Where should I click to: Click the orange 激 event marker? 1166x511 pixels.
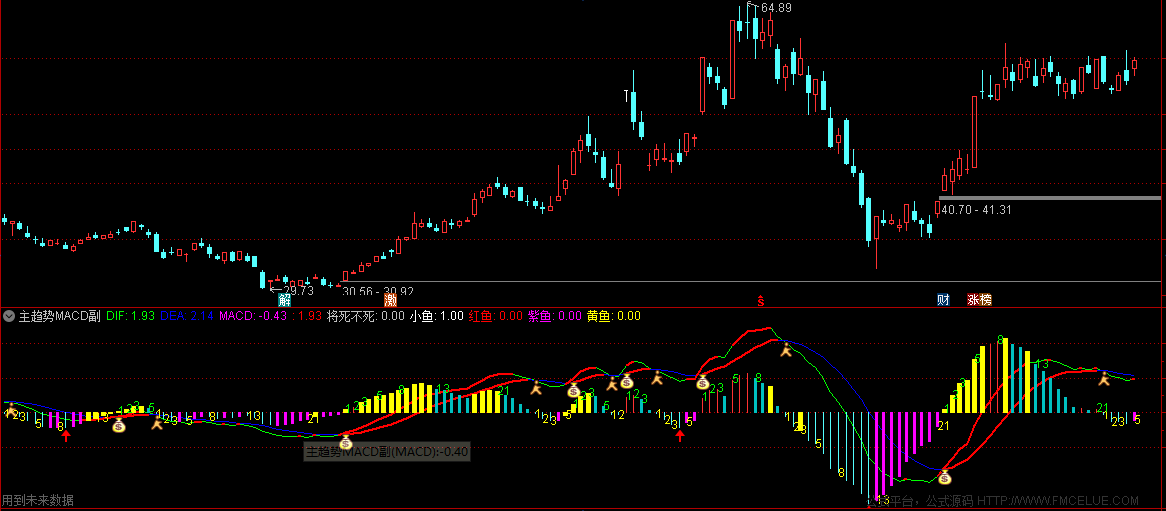tap(390, 301)
